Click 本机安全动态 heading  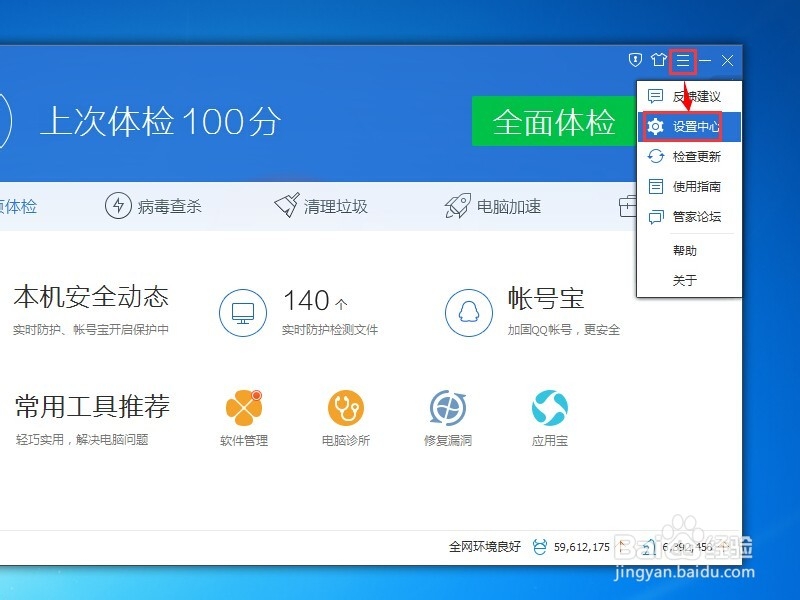point(91,297)
